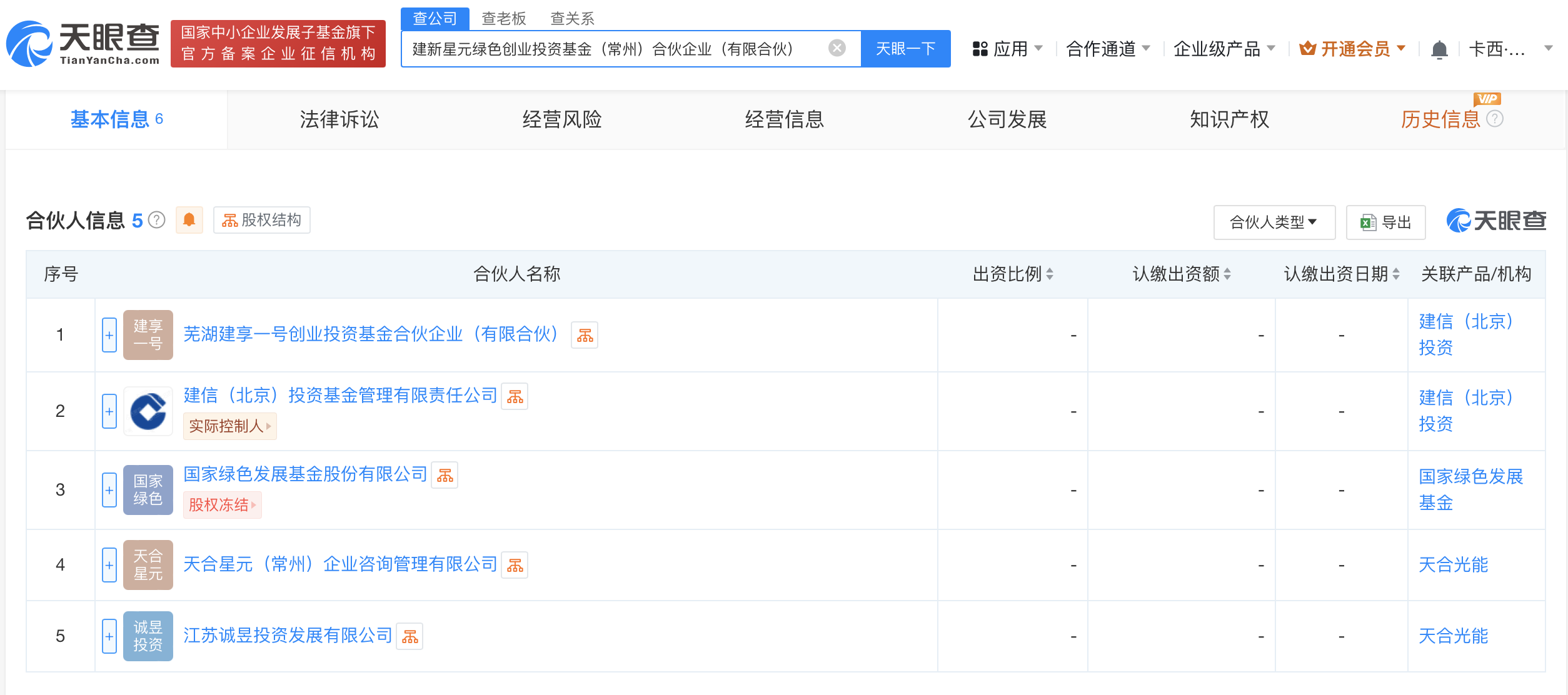Viewport: 1568px width, 695px height.
Task: Export table with 导出 button
Action: [1385, 222]
